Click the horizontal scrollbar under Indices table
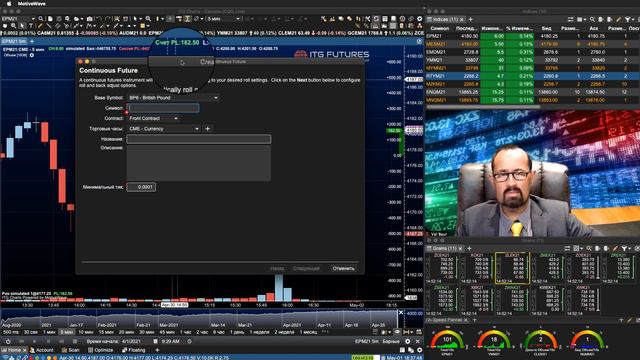This screenshot has width=640, height=360. [482, 107]
